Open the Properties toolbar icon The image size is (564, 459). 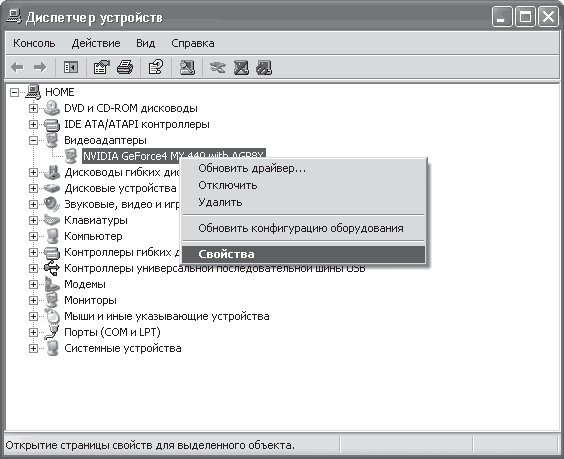(x=101, y=67)
